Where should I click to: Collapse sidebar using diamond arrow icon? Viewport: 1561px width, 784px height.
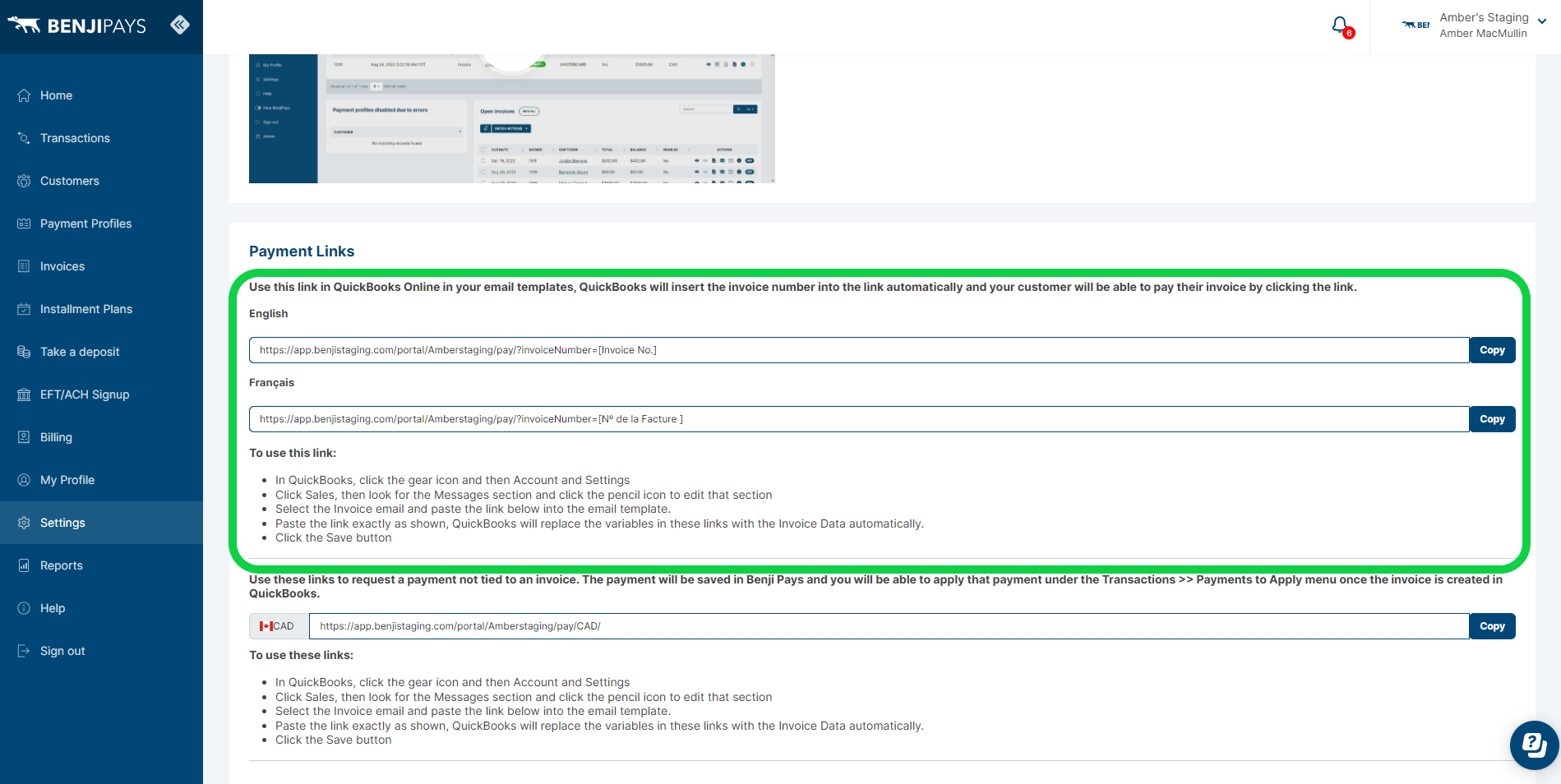[x=180, y=25]
